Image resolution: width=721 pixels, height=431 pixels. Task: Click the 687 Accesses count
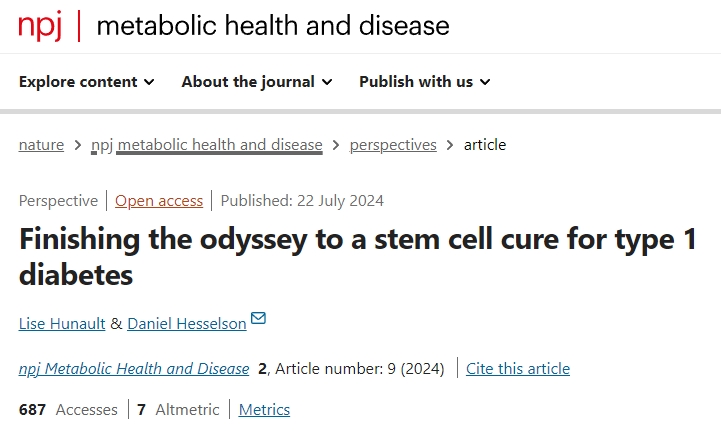68,410
